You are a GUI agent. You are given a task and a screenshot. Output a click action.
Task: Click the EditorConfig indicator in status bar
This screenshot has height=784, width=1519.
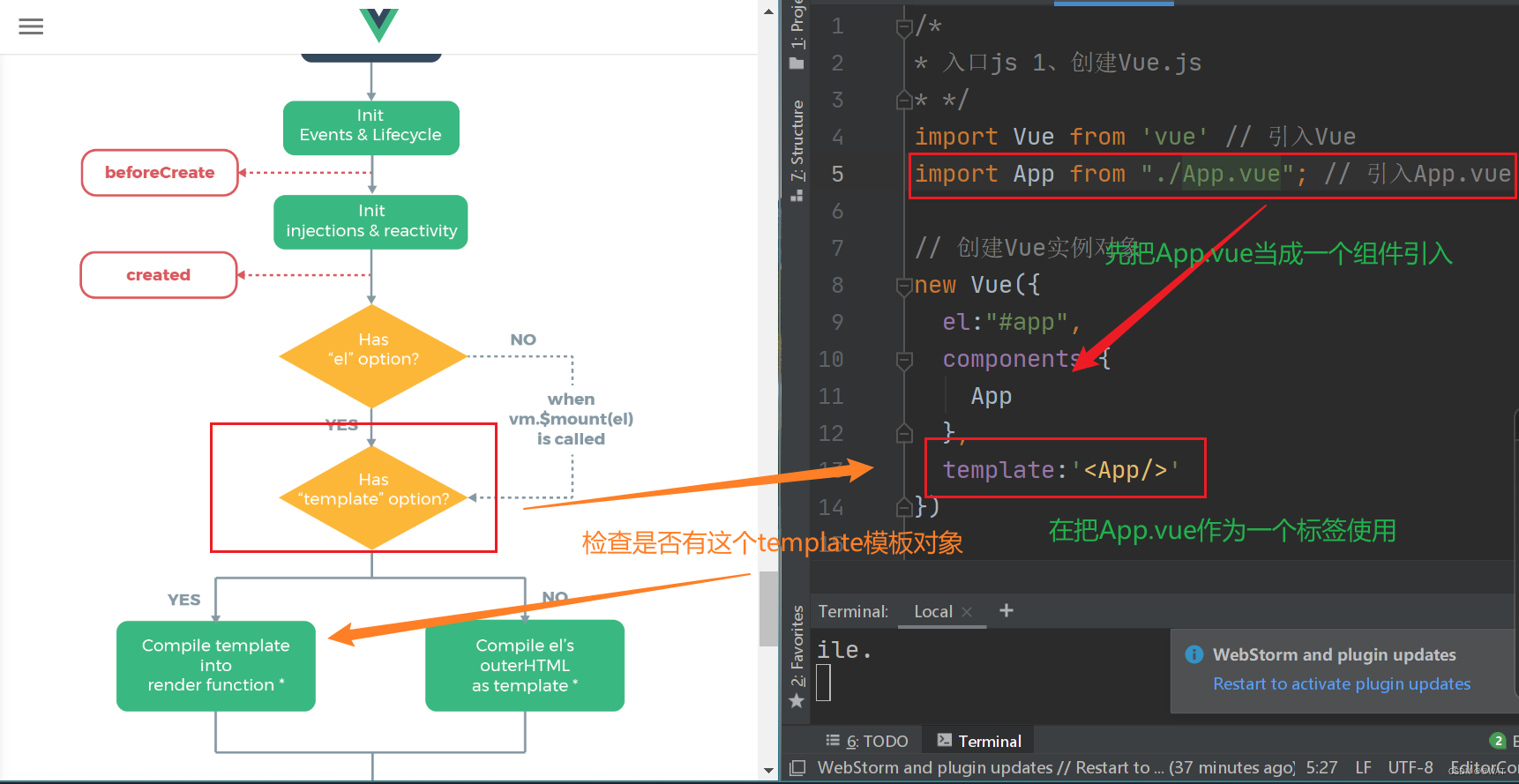click(1484, 767)
